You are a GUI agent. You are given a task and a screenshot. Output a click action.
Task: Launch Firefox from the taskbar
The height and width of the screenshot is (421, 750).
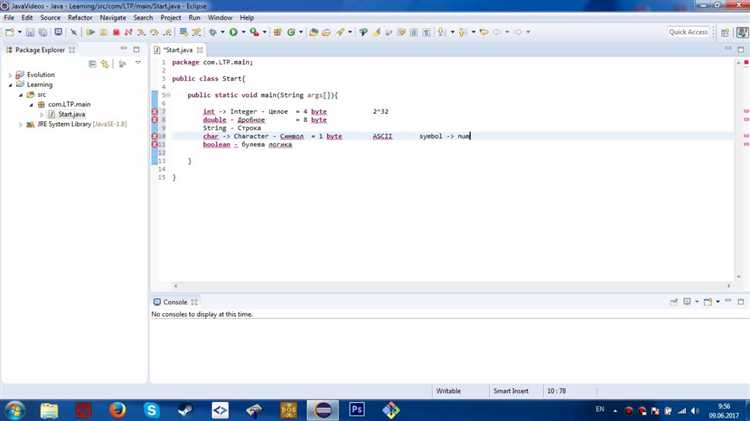(117, 409)
